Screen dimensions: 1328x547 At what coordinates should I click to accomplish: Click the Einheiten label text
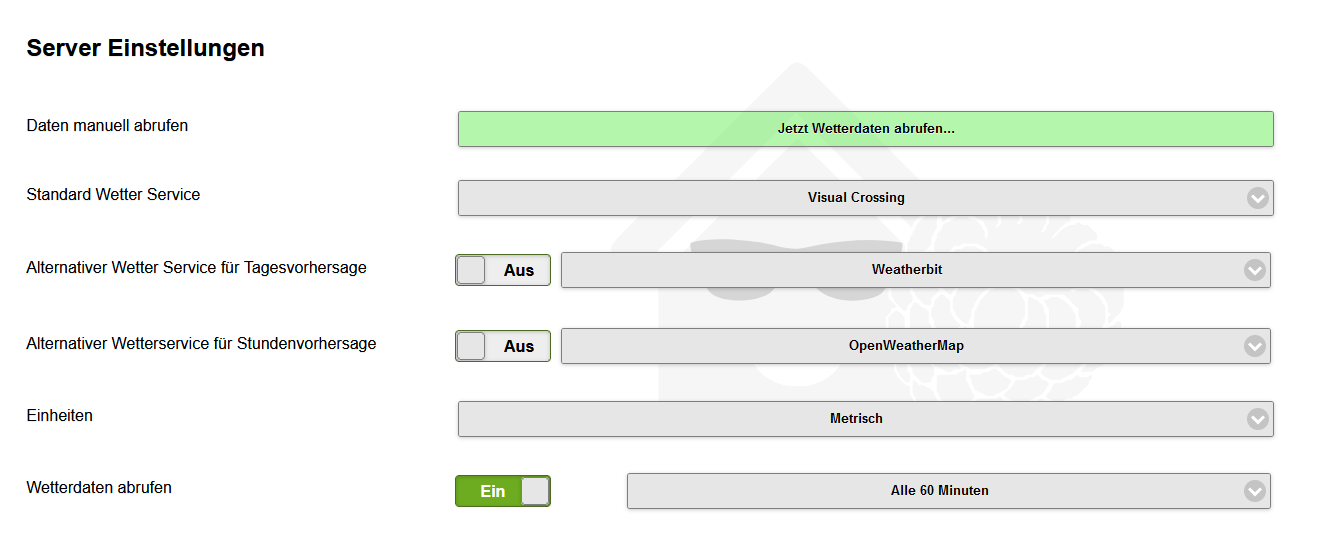click(x=59, y=416)
